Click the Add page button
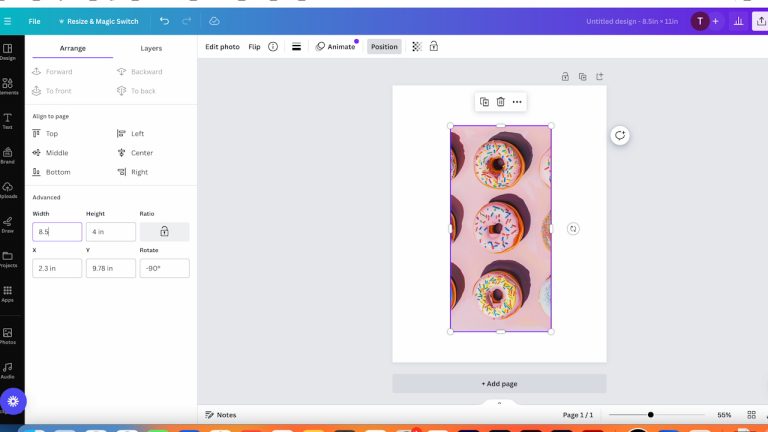Viewport: 768px width, 432px height. (x=499, y=384)
